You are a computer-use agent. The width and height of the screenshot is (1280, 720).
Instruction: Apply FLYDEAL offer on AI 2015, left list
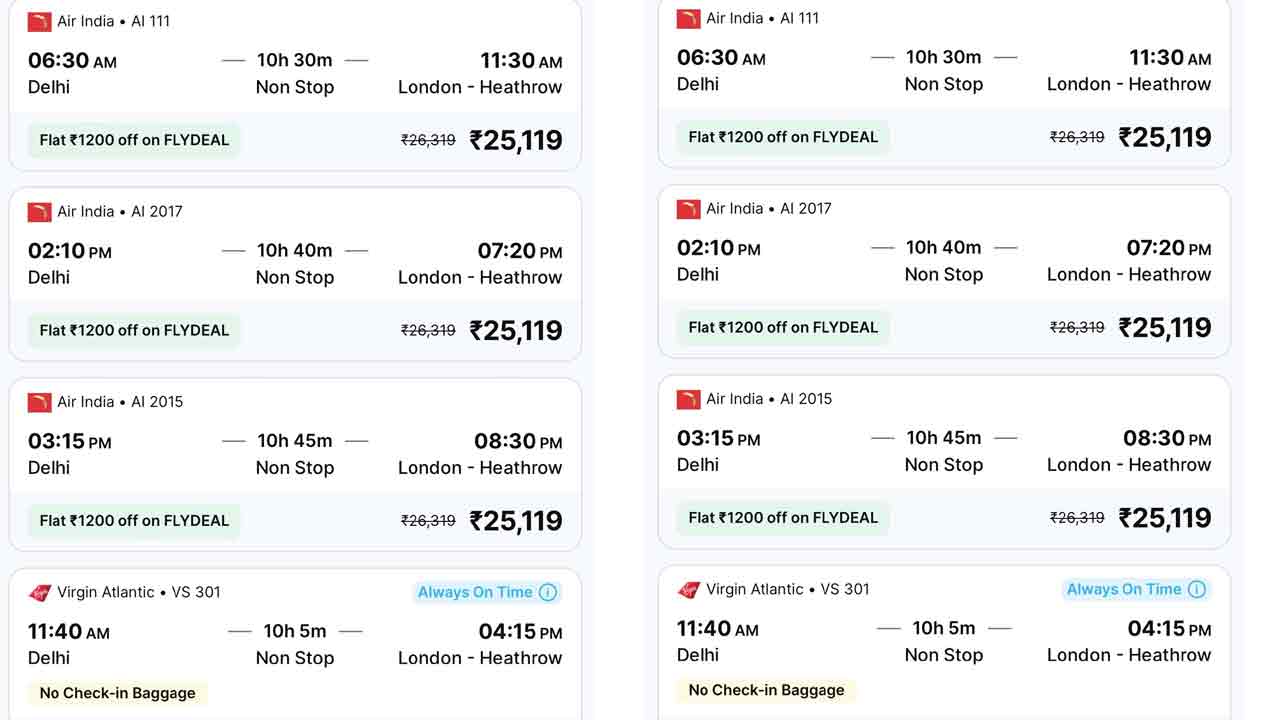(134, 520)
